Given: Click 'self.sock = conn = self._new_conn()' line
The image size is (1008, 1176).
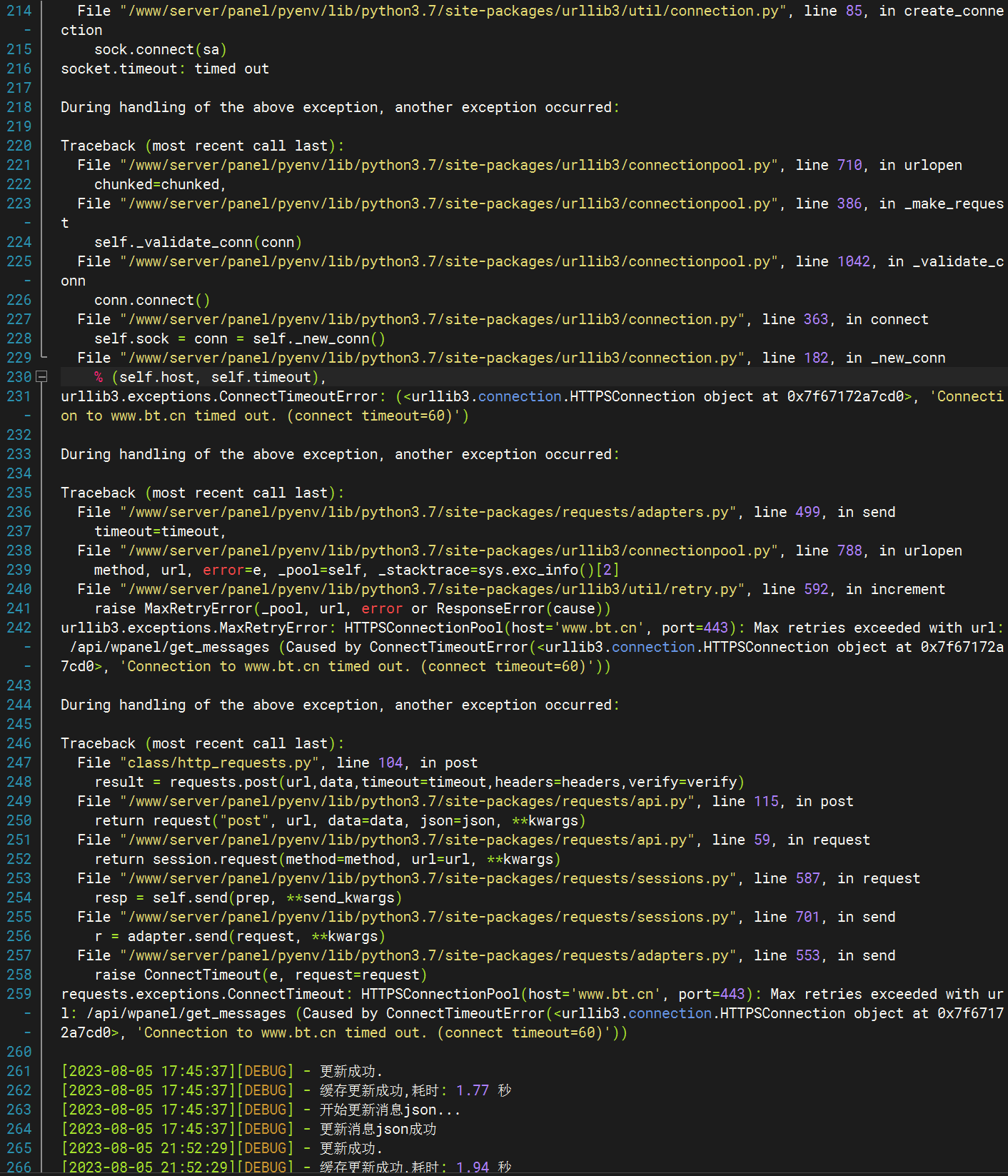Looking at the screenshot, I should pos(240,338).
